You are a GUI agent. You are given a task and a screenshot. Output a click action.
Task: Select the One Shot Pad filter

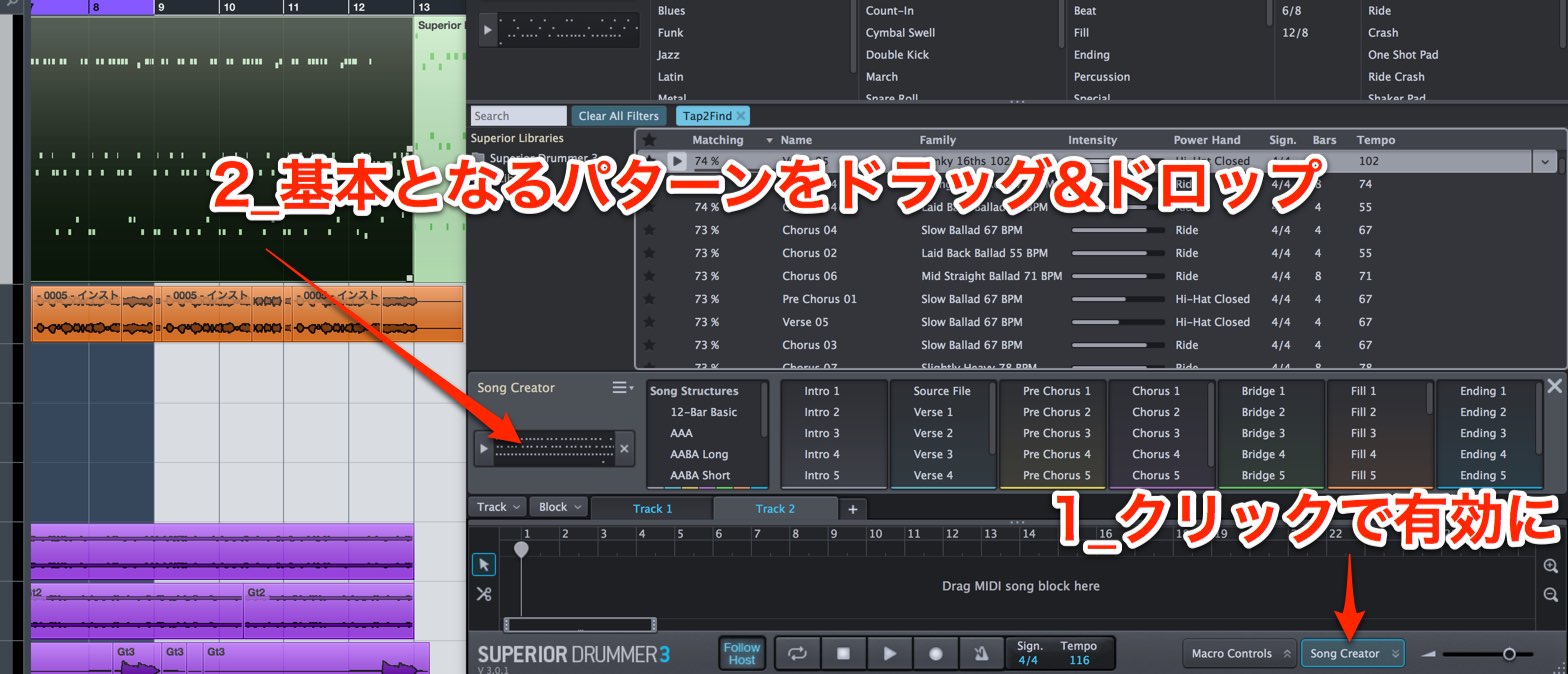tap(1403, 55)
